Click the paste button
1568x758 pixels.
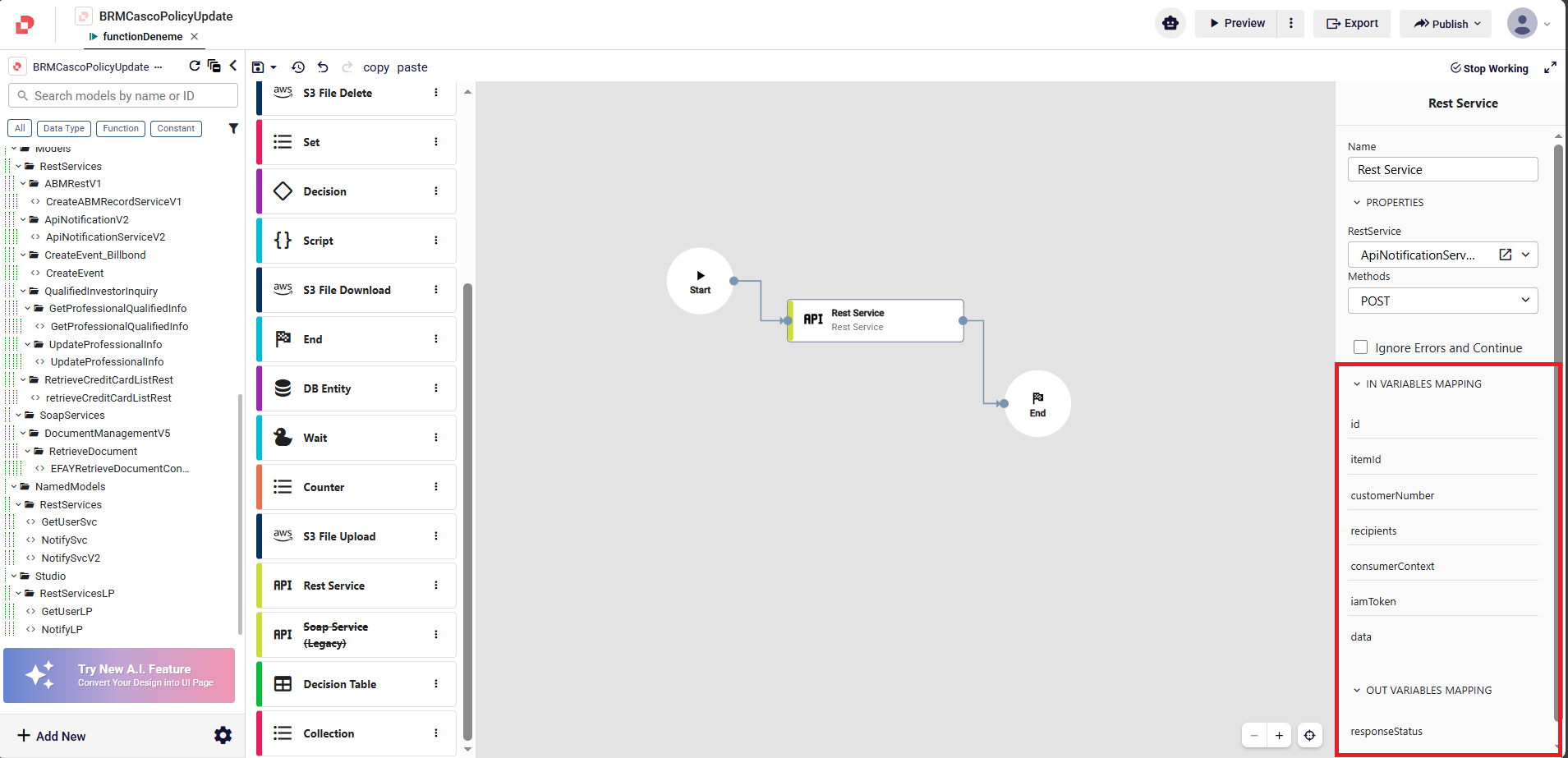pyautogui.click(x=412, y=67)
